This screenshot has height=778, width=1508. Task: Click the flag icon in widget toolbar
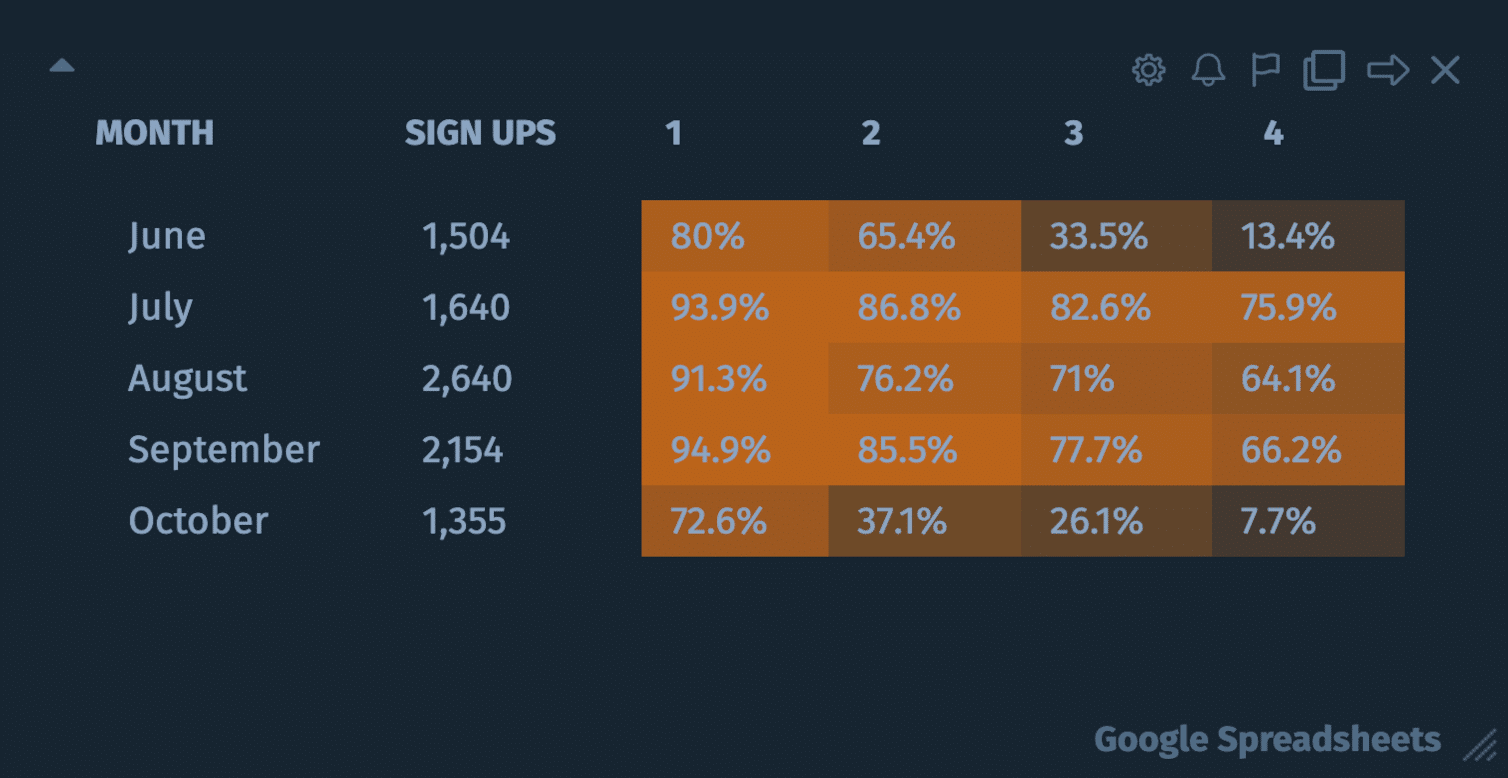tap(1265, 70)
